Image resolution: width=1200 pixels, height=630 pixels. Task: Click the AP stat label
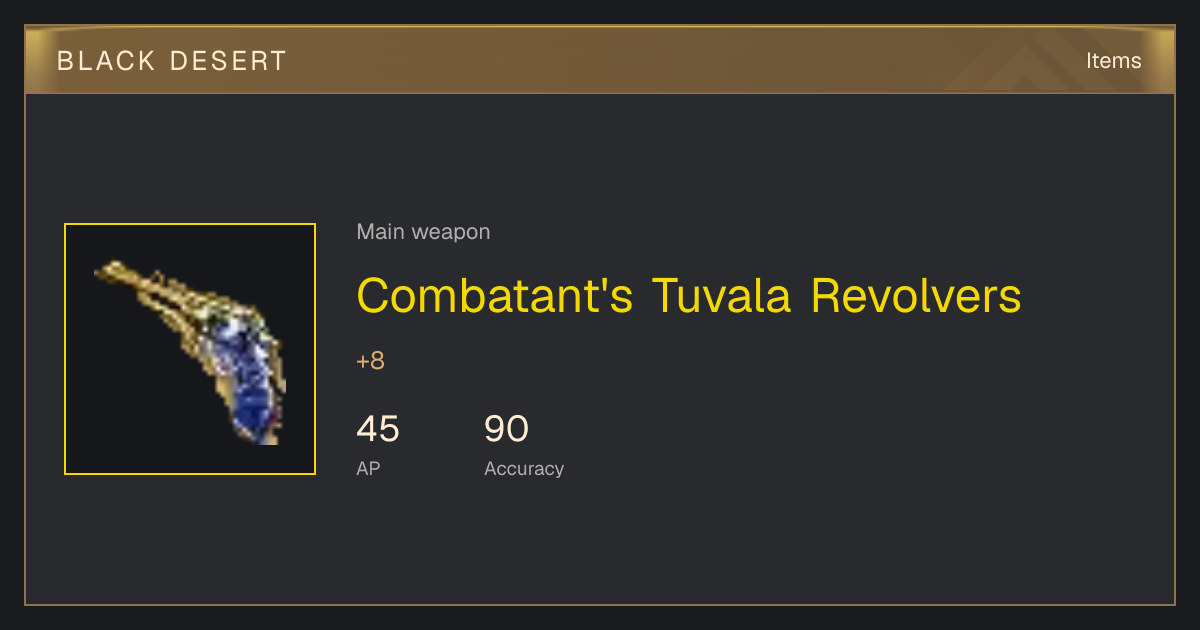coord(368,468)
